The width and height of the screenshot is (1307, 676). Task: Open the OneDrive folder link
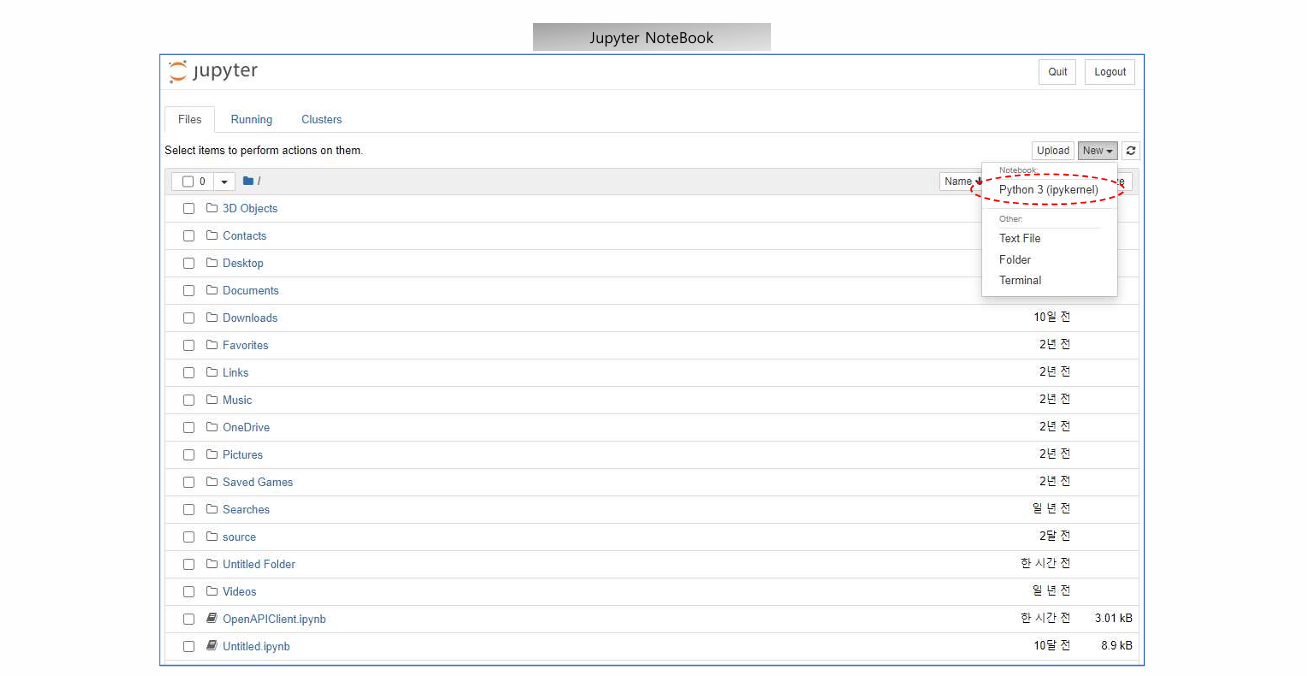[246, 427]
